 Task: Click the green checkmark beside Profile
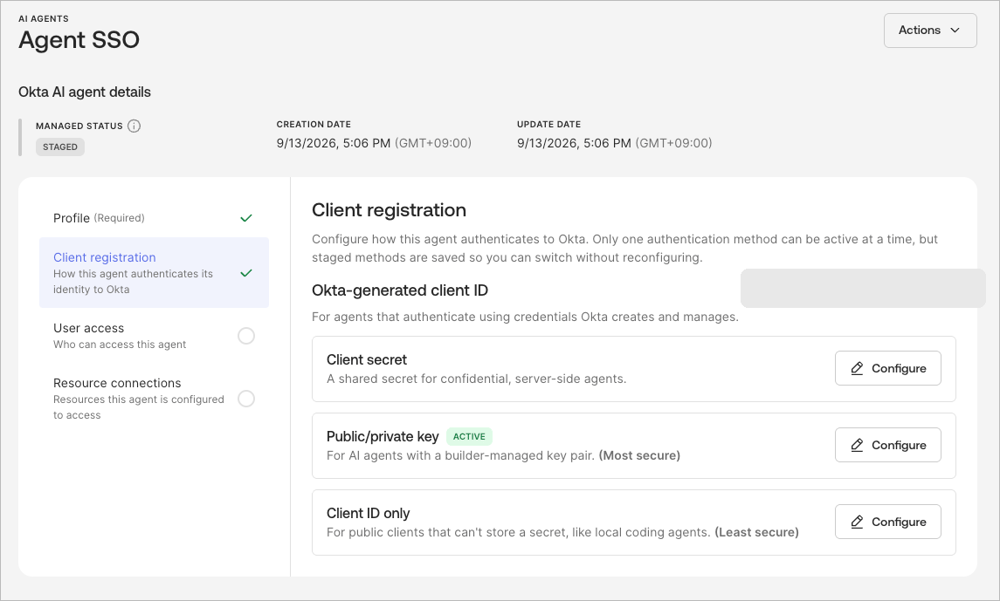click(x=246, y=218)
